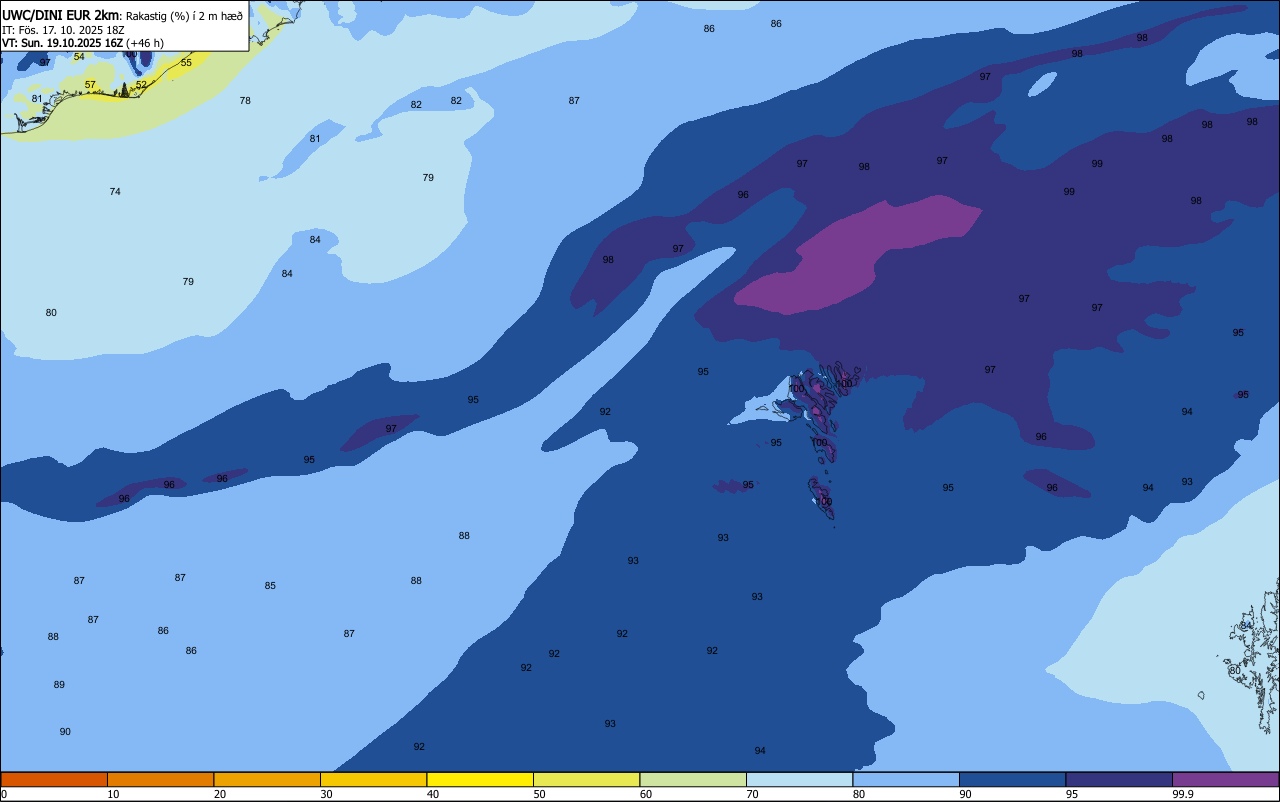Click the humidity value 85 on the map
1280x802 pixels.
(270, 585)
